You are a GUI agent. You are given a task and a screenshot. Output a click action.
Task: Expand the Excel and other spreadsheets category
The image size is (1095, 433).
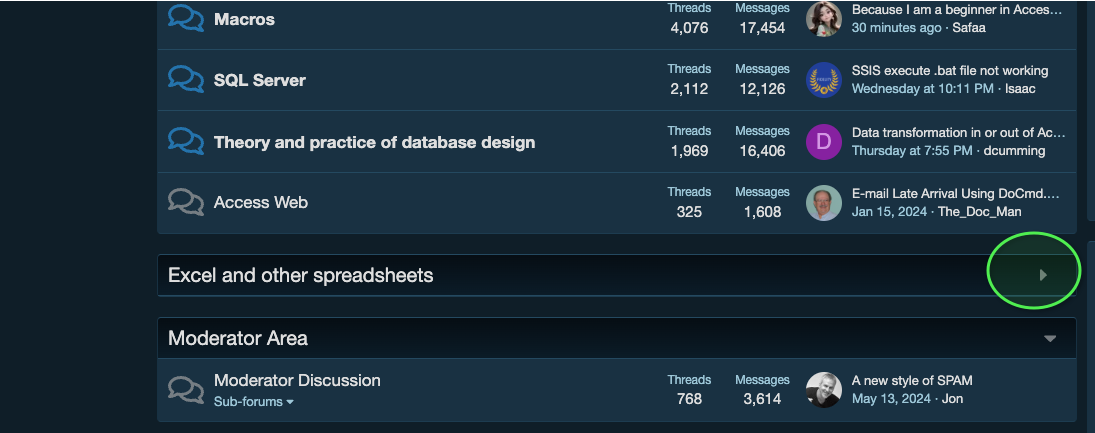[x=1043, y=275]
